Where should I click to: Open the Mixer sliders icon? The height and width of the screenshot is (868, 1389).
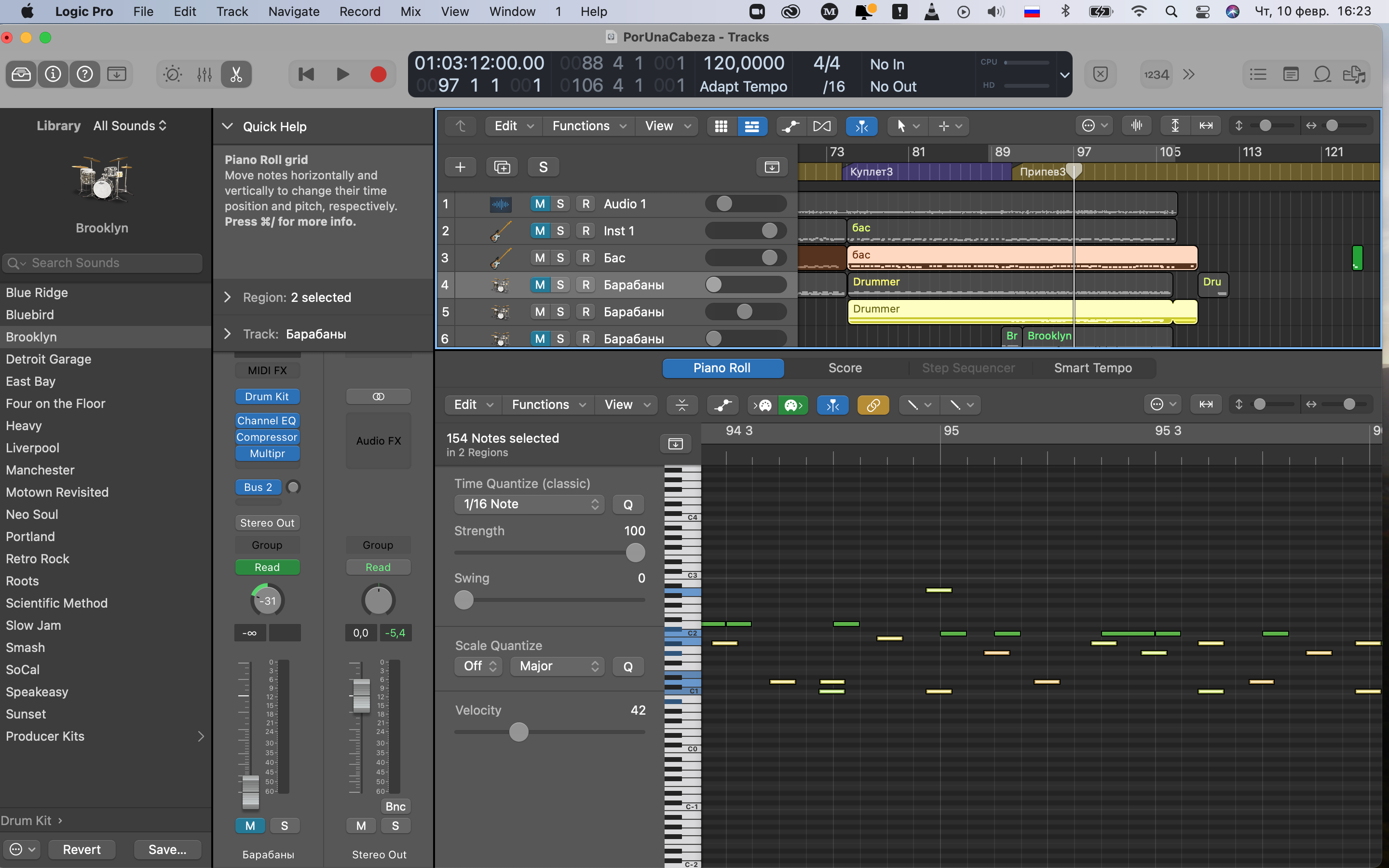(204, 74)
